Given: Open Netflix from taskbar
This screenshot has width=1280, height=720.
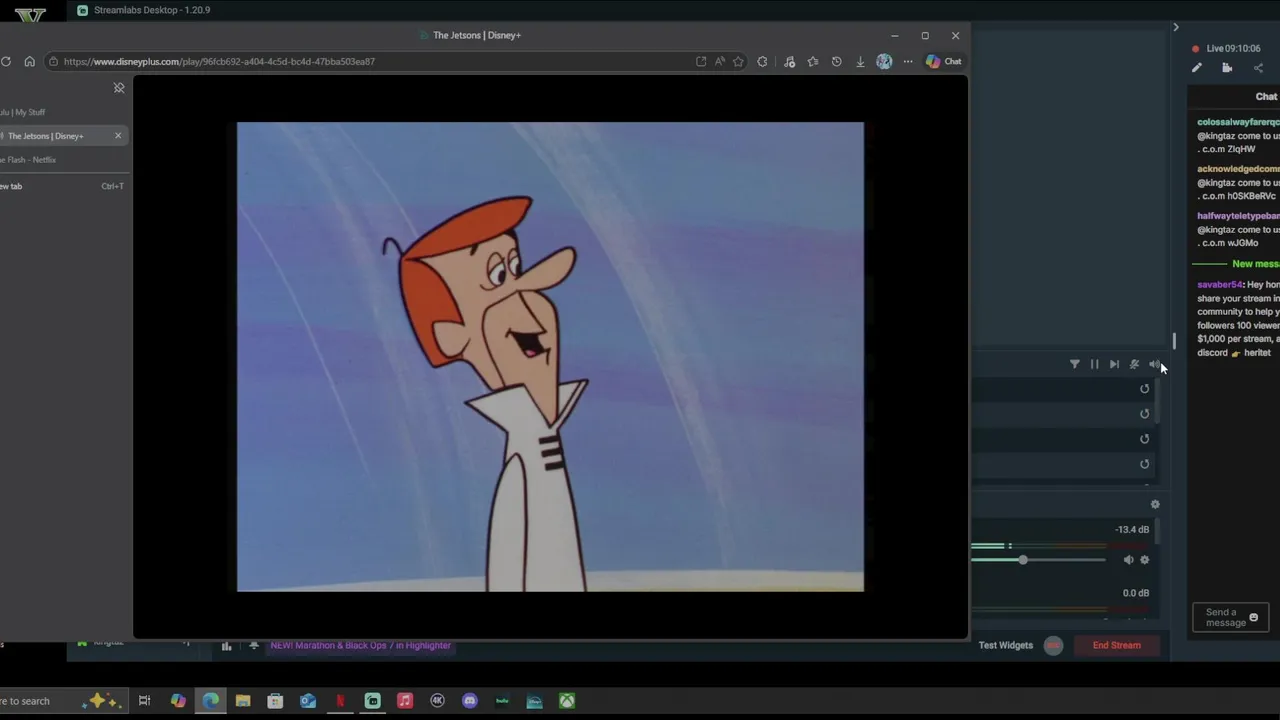Looking at the screenshot, I should point(340,701).
